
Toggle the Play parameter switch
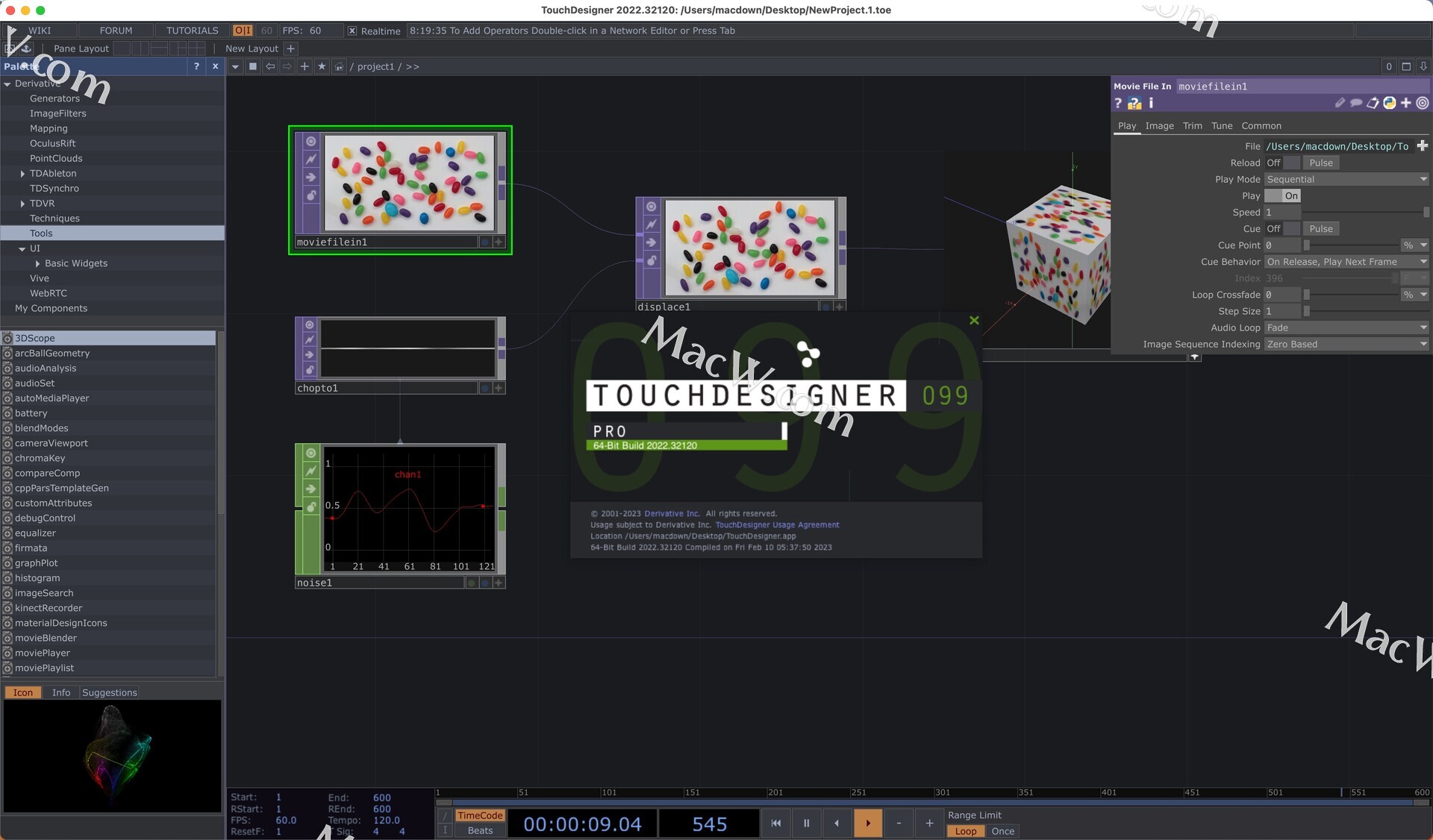pos(1282,195)
